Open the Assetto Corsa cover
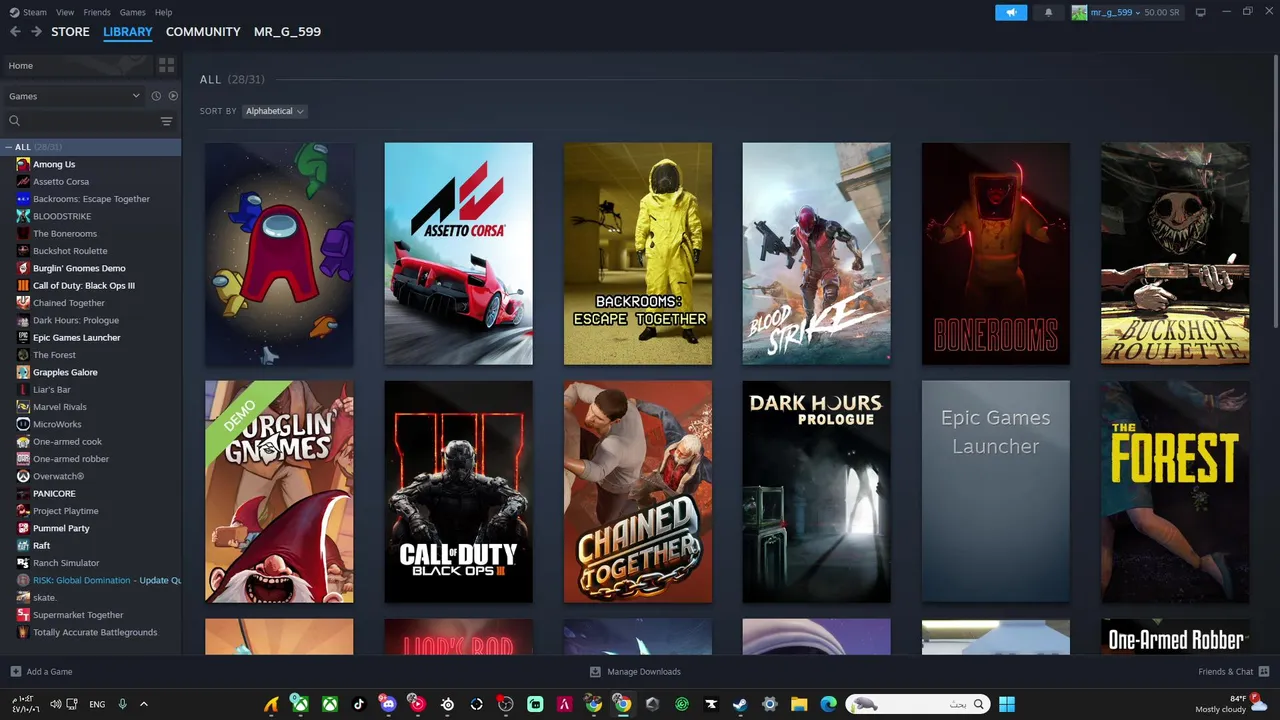This screenshot has height=720, width=1280. 458,254
